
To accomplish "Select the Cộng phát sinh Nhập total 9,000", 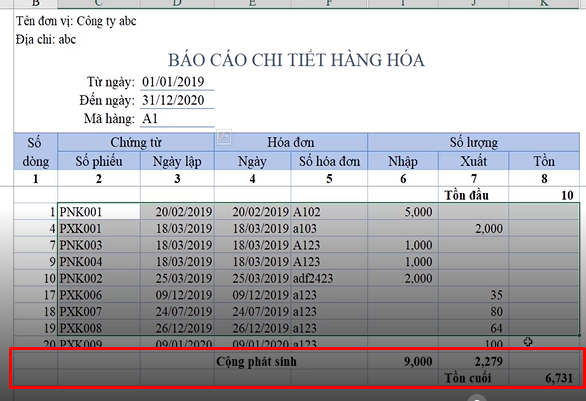I will (x=403, y=361).
